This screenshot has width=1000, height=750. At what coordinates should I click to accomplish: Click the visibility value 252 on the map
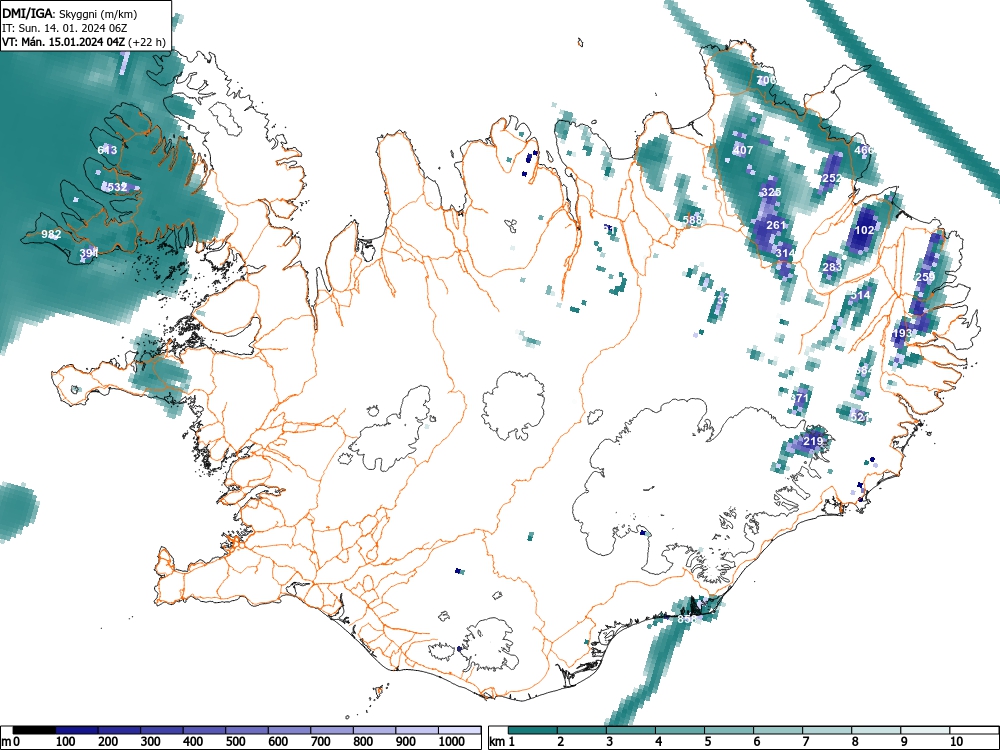tap(832, 178)
